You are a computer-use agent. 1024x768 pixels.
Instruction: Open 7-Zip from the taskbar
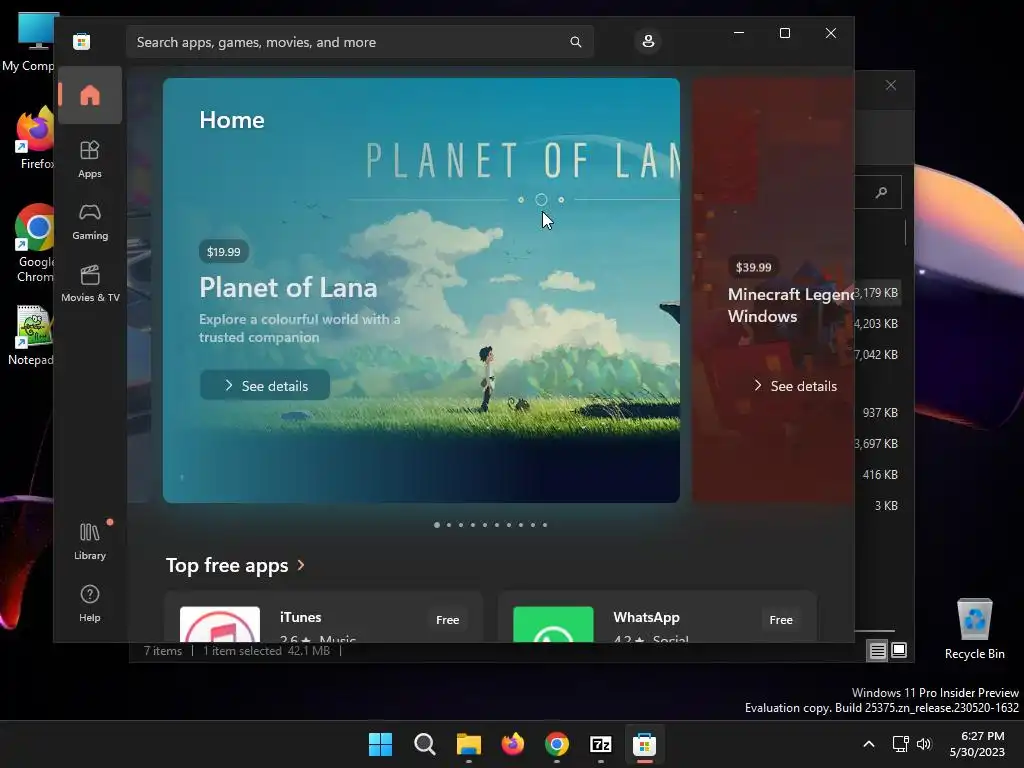[x=601, y=744]
